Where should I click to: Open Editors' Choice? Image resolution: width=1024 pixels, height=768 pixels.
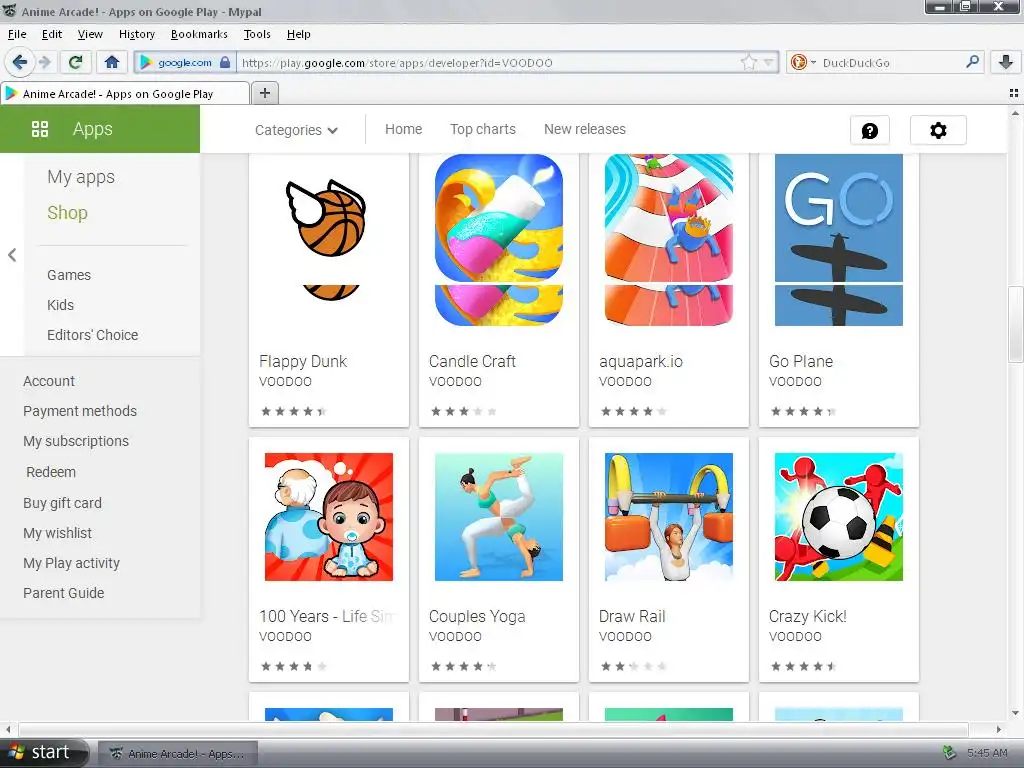pos(92,335)
